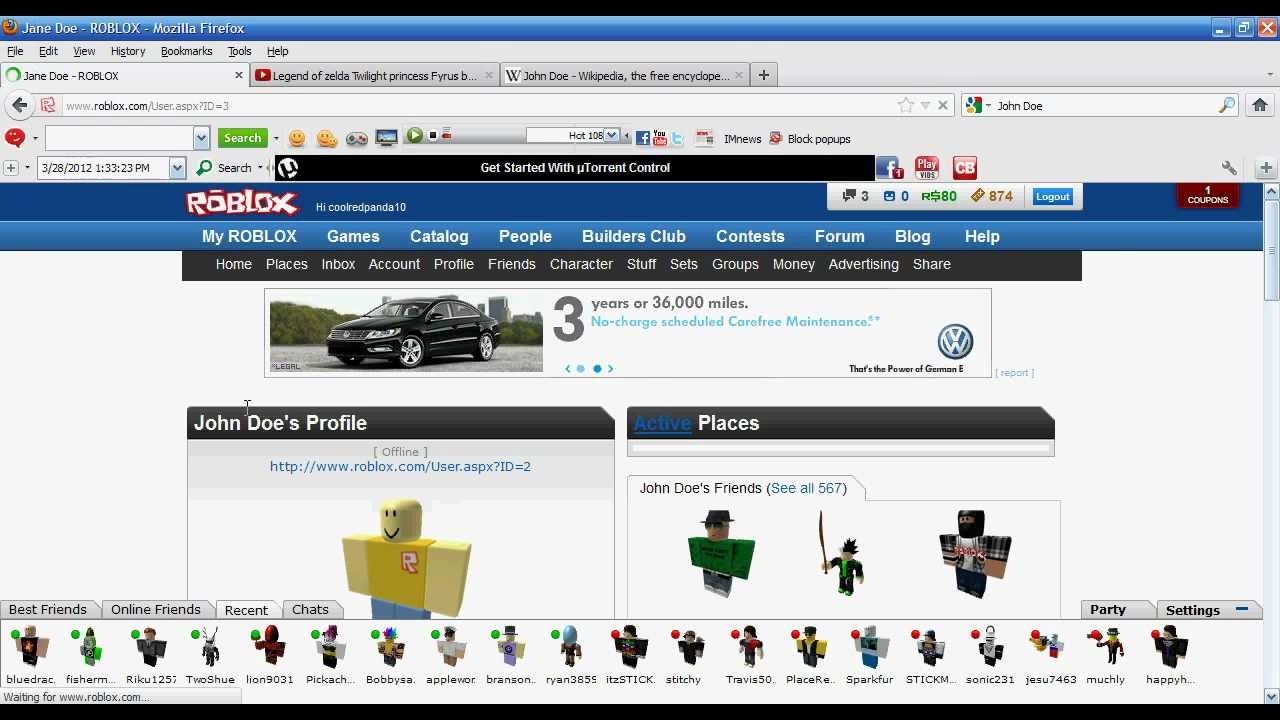The width and height of the screenshot is (1280, 720).
Task: Expand the green Search button arrow
Action: tap(276, 139)
